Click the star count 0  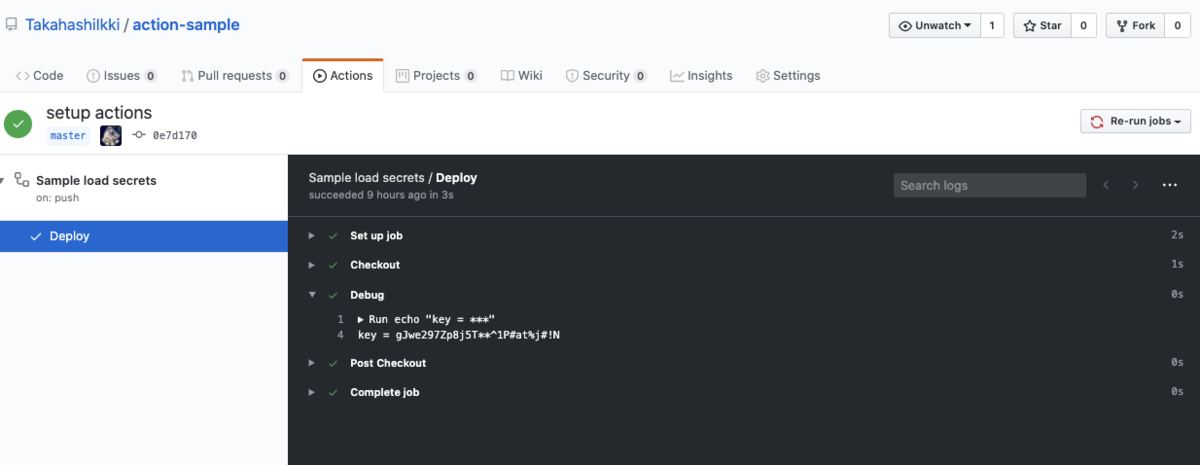pyautogui.click(x=1084, y=25)
